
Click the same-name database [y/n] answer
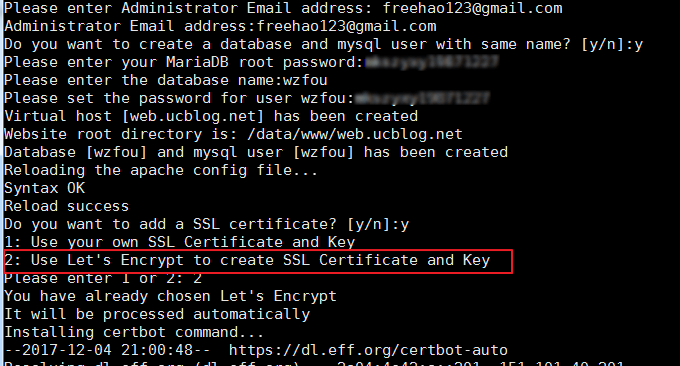point(638,44)
